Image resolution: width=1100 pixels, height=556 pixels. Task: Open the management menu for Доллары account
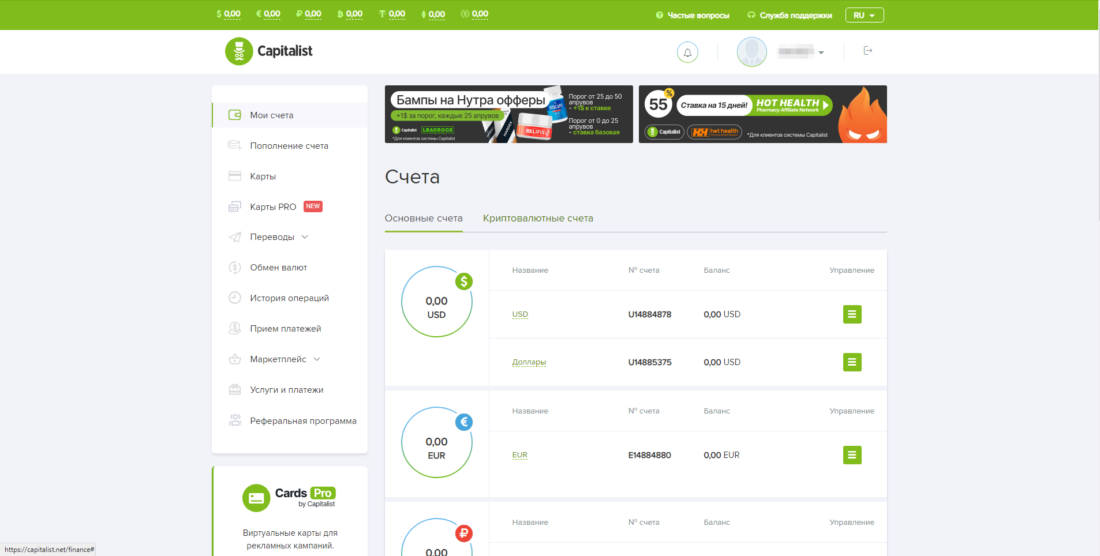tap(852, 362)
